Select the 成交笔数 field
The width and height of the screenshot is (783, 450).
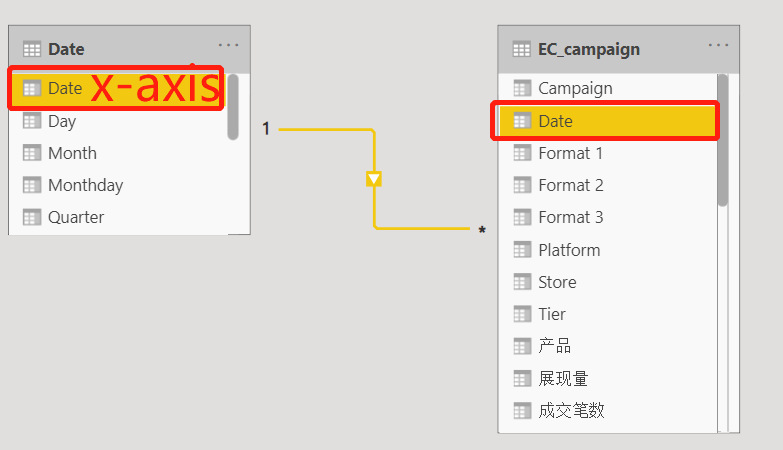point(607,411)
